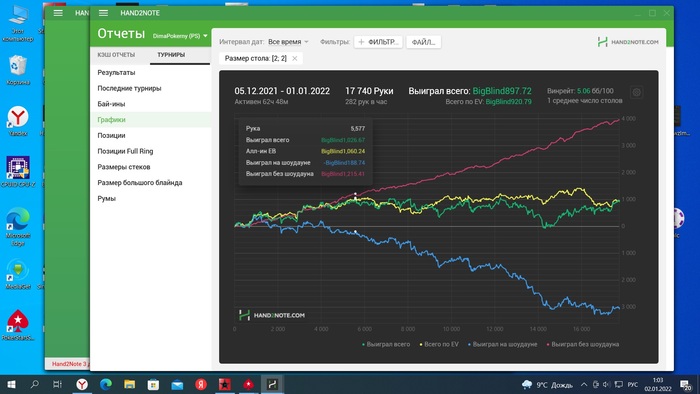Launch PokerStars from the desktop shortcut

coord(18,325)
